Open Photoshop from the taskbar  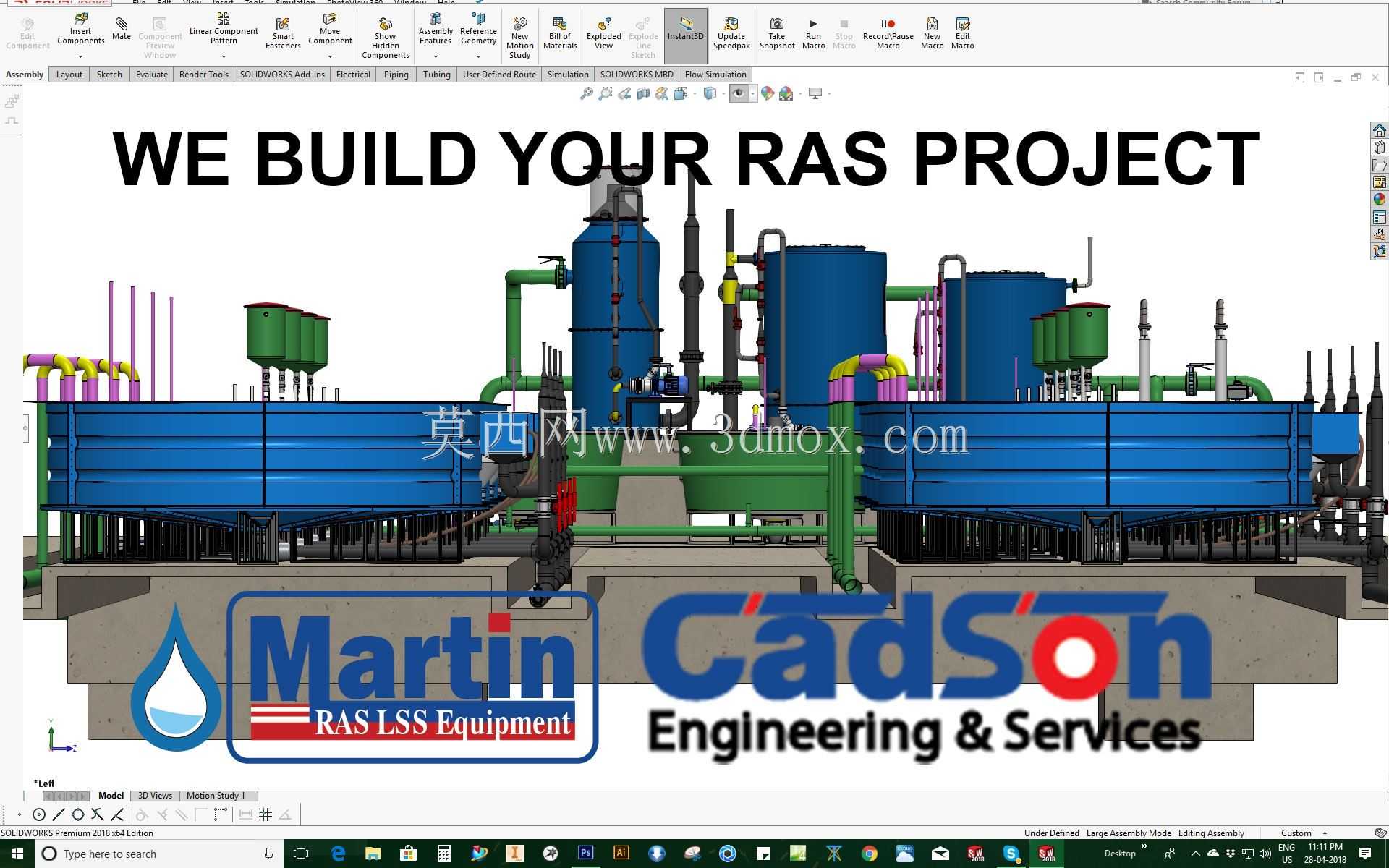pyautogui.click(x=585, y=854)
